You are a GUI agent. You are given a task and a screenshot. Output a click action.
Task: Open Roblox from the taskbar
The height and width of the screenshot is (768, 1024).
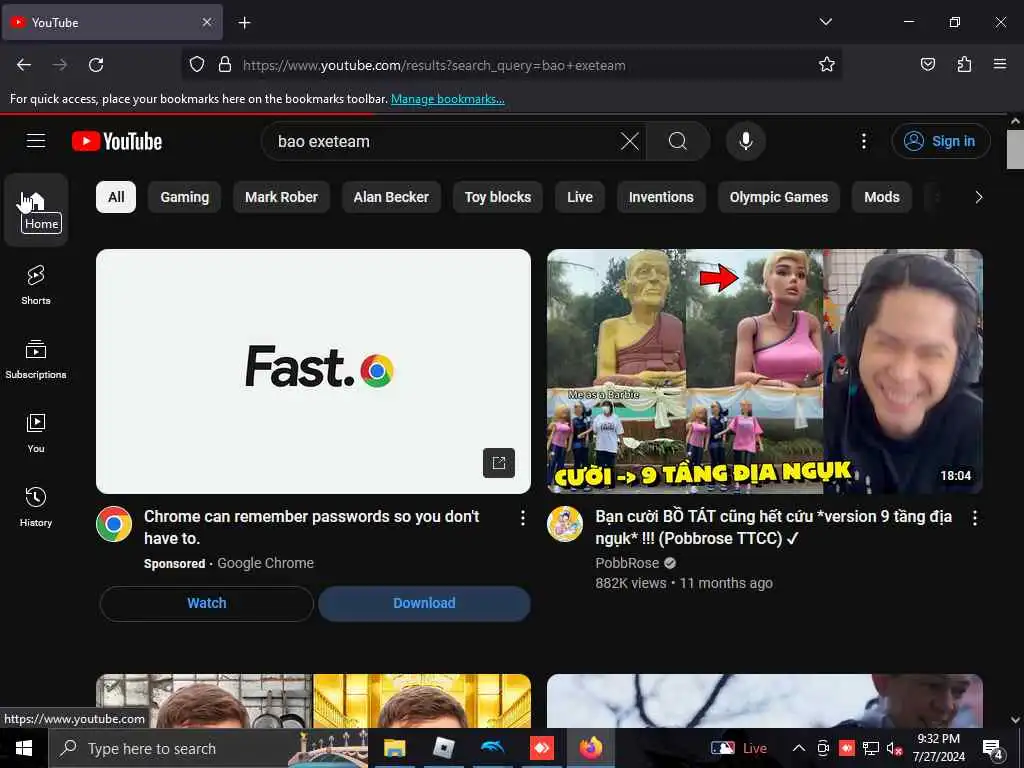pos(443,748)
